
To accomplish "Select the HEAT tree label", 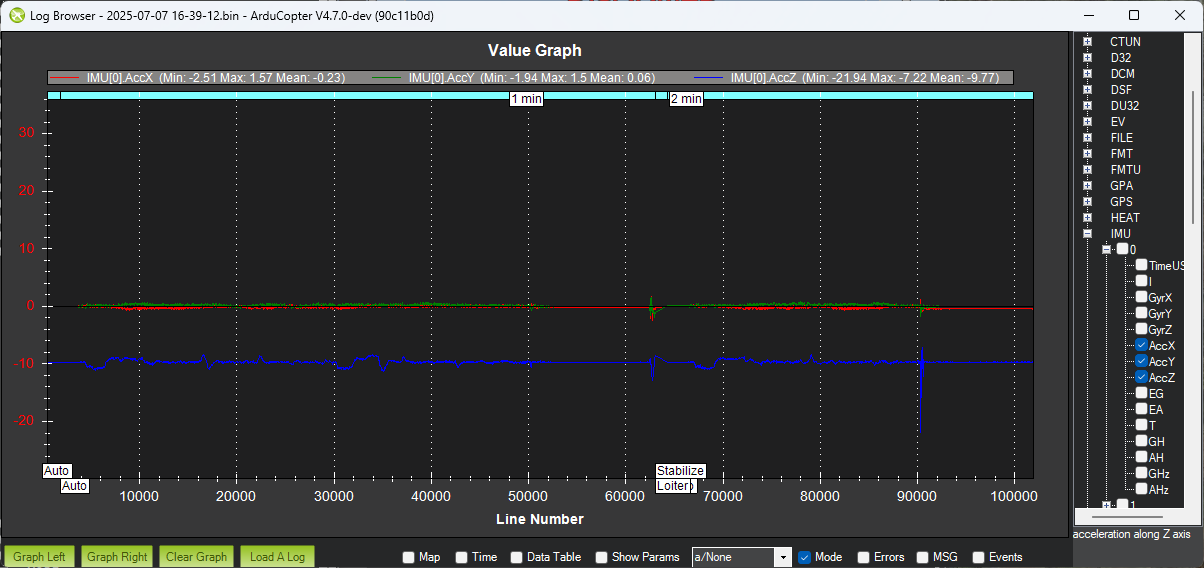I will pos(1124,218).
